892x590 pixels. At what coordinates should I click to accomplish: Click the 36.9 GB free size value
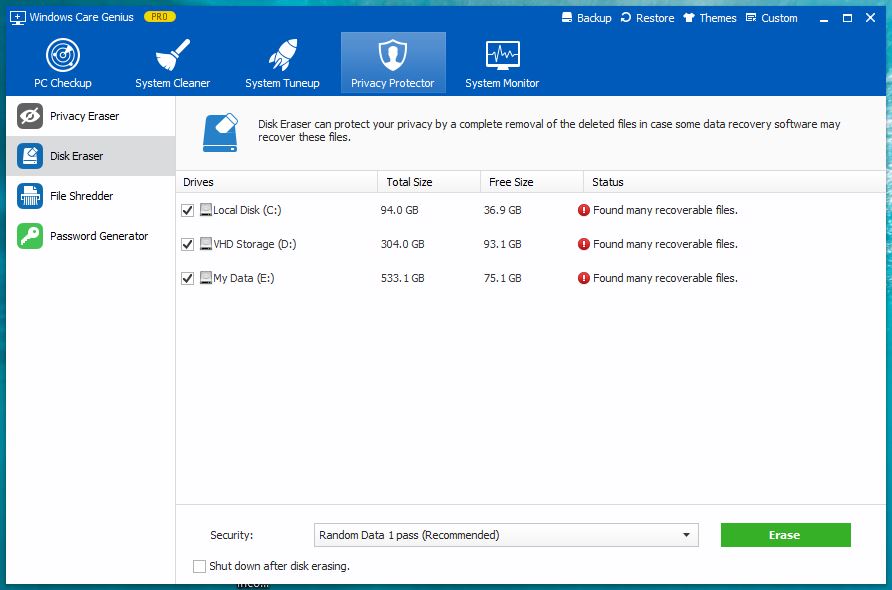click(502, 211)
